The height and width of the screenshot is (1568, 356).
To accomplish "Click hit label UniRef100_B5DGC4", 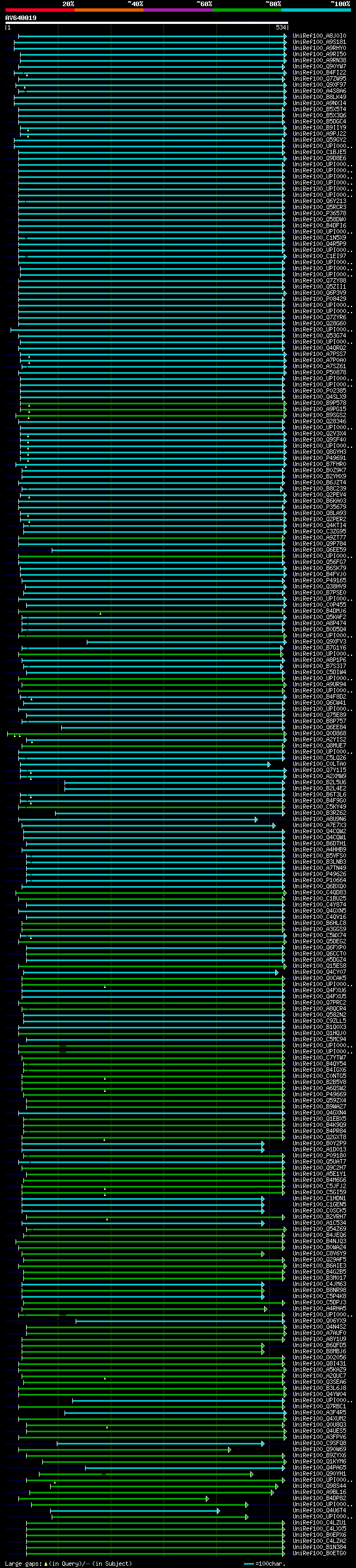I will 319,121.
